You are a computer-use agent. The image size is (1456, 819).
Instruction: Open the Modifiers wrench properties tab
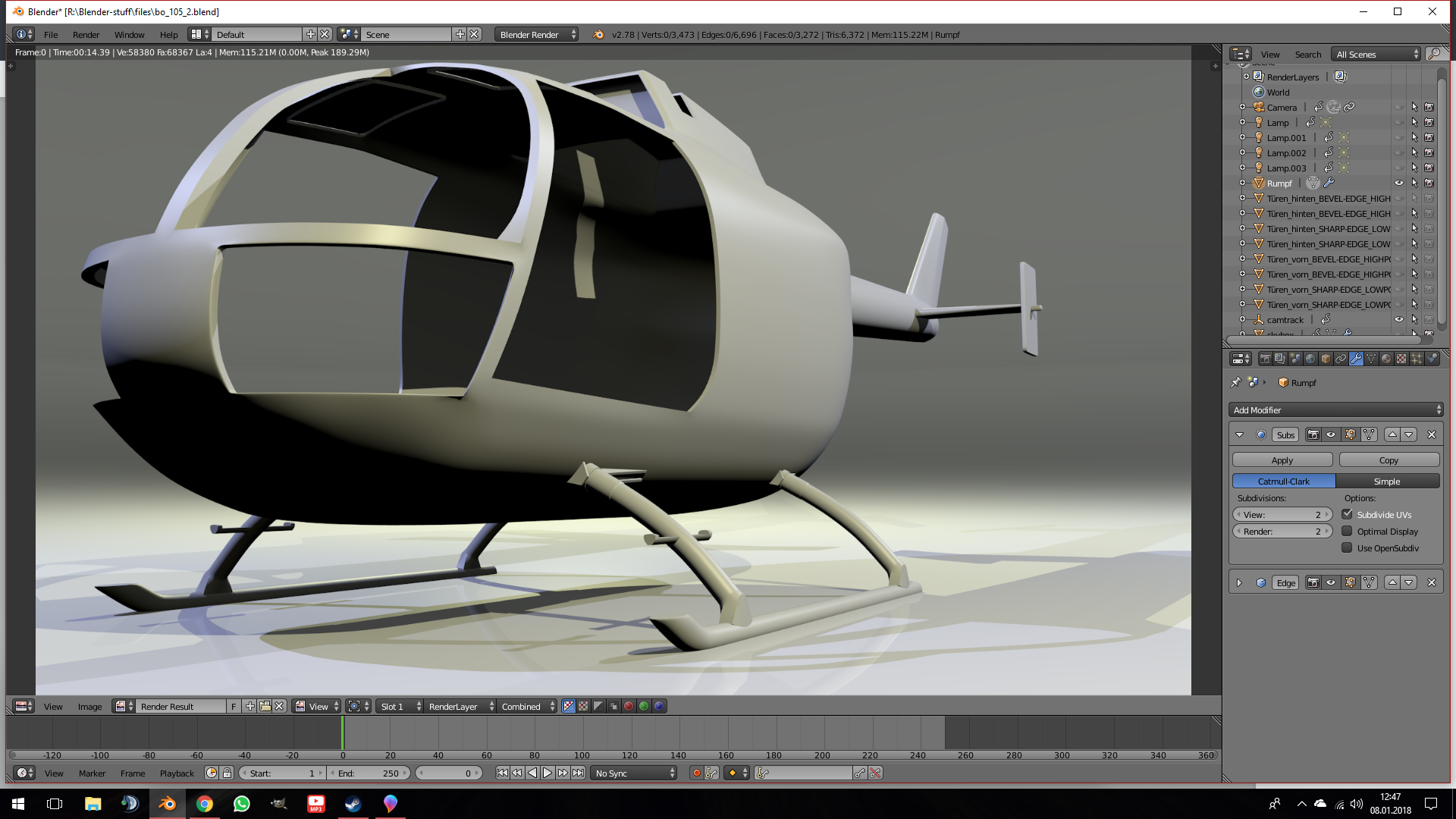pos(1356,359)
